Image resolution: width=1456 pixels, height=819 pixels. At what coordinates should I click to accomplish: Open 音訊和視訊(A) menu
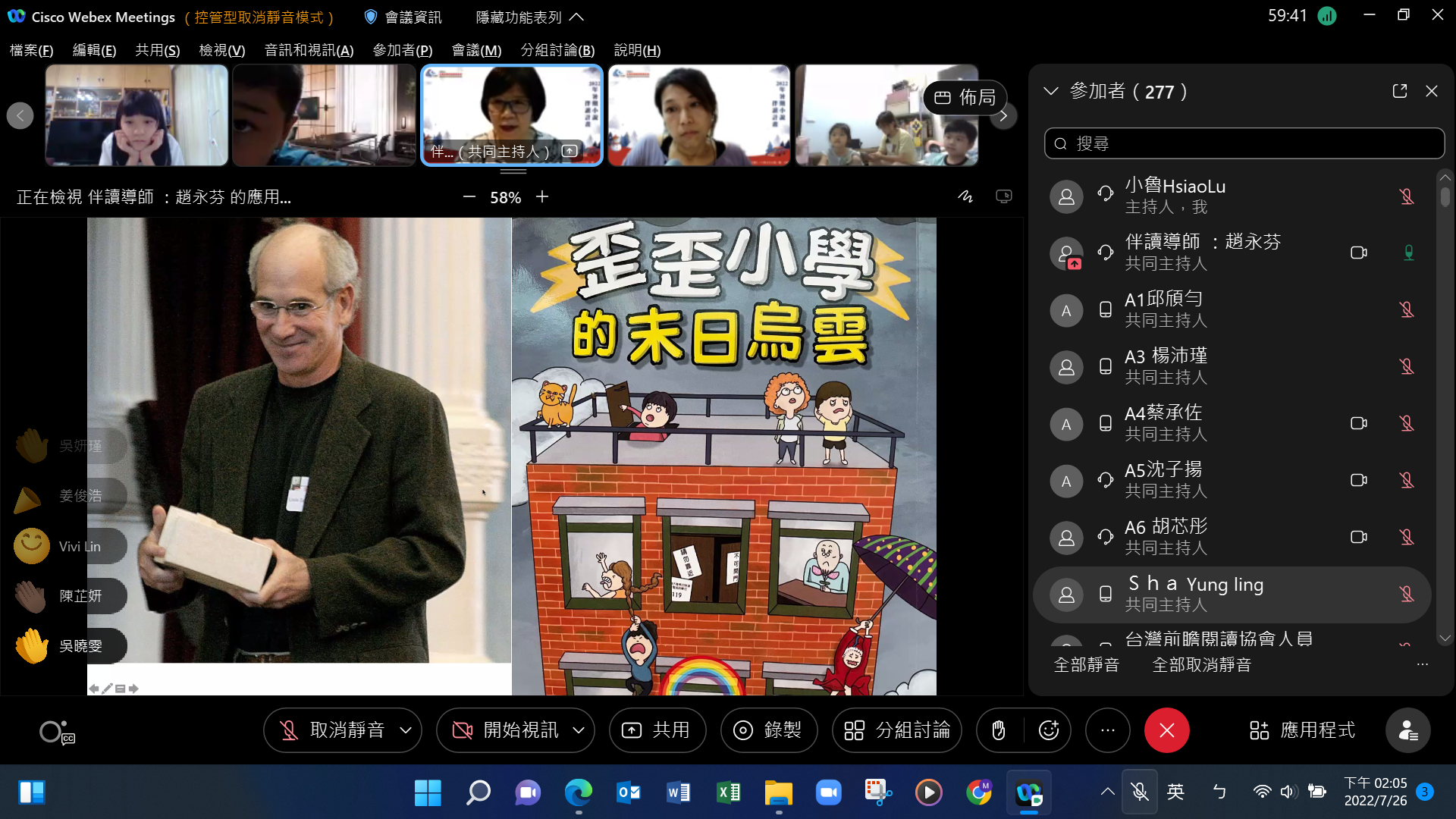click(309, 50)
